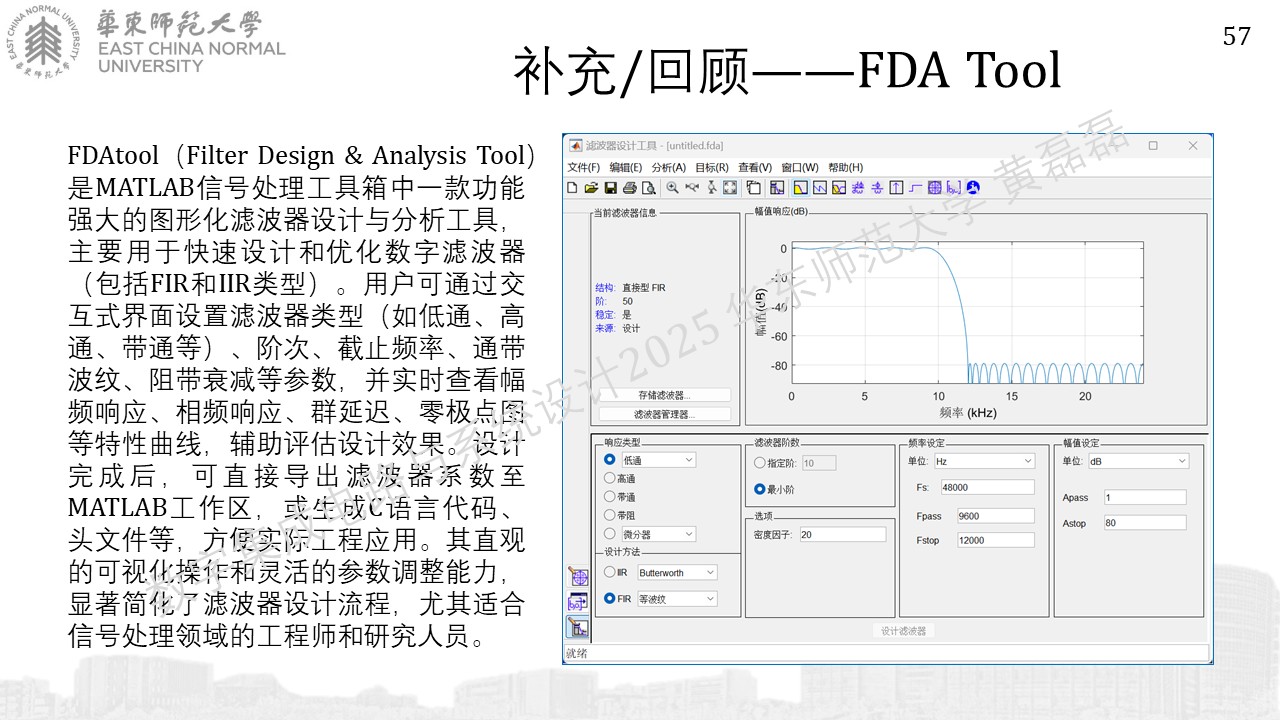Click the Save diskette toolbar icon
This screenshot has height=720, width=1280.
pos(611,187)
